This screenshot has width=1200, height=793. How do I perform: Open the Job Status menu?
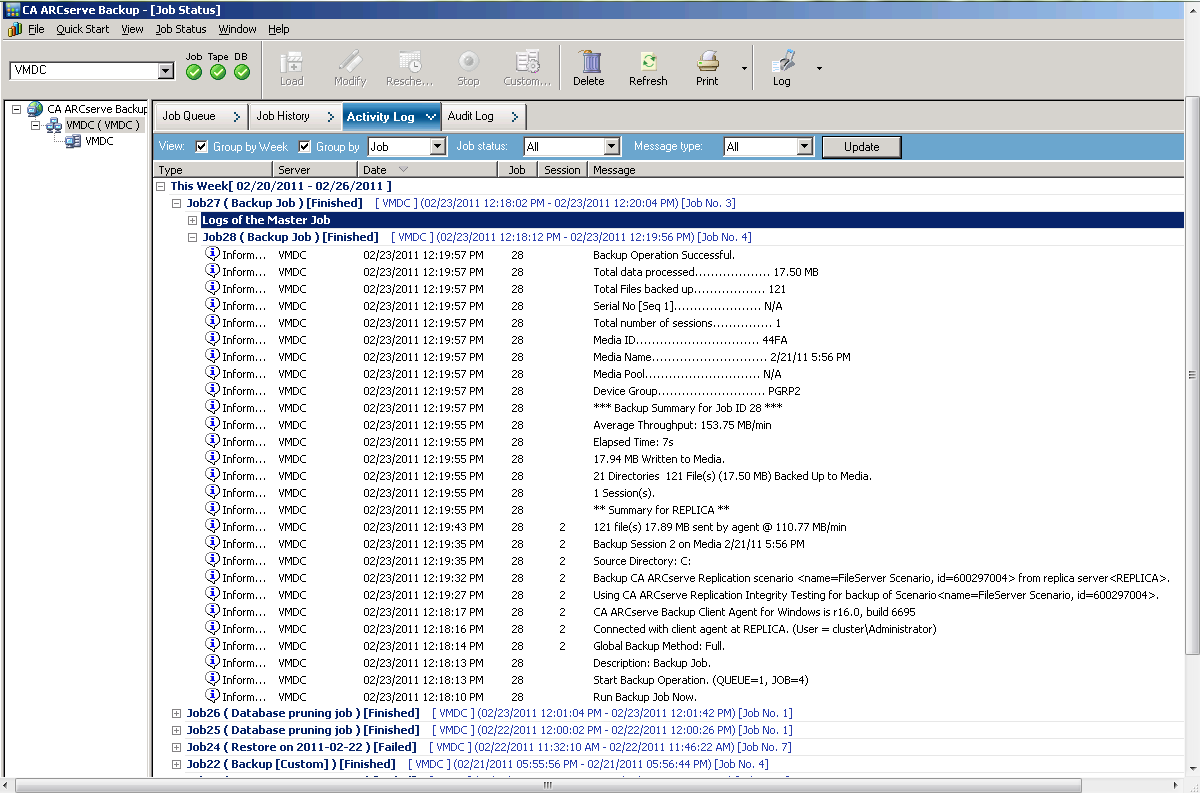(179, 29)
